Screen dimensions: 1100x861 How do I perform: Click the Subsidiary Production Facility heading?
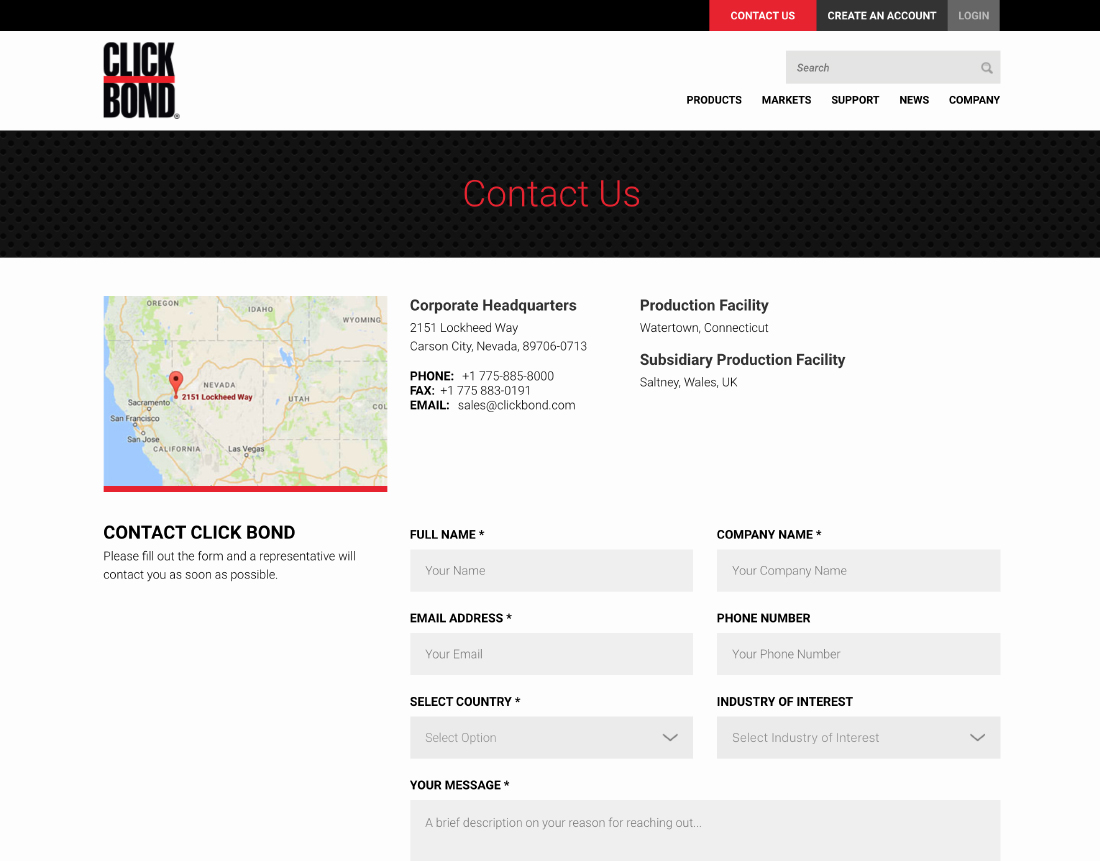[742, 360]
